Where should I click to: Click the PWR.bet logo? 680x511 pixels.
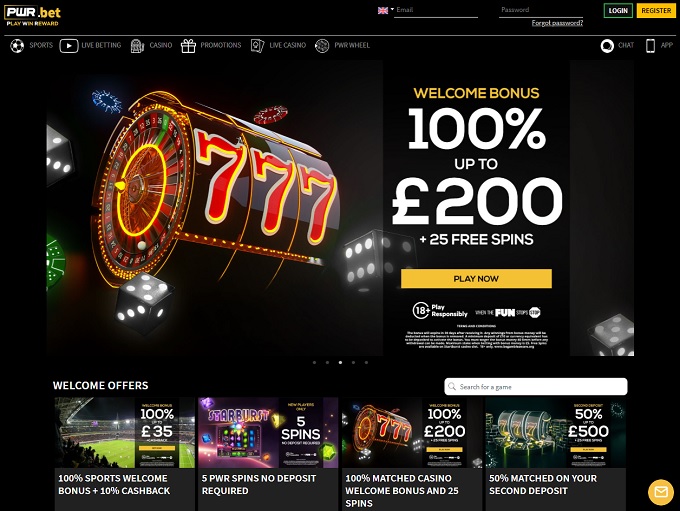(33, 15)
